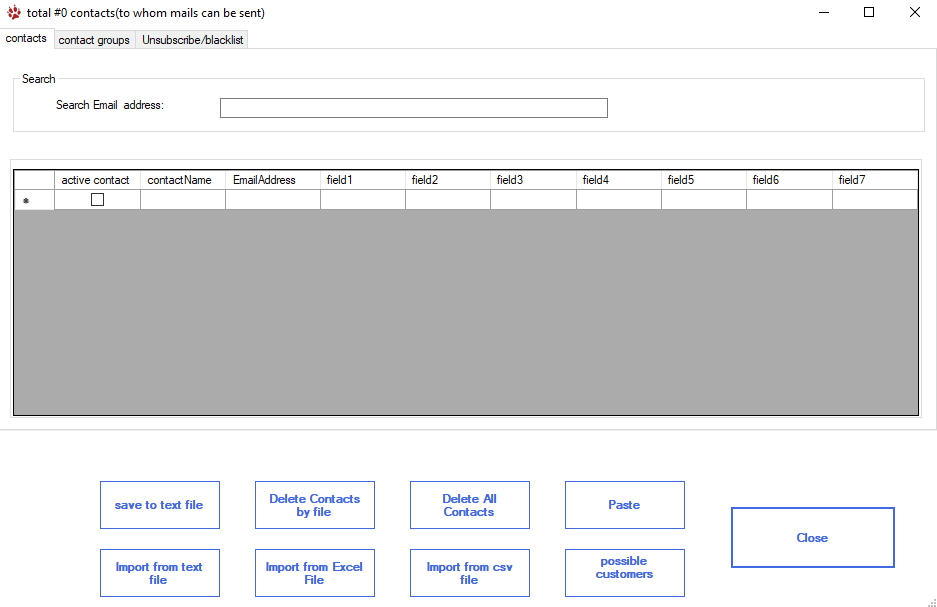Maximize the contacts window
Image resolution: width=937 pixels, height=607 pixels.
(x=868, y=13)
